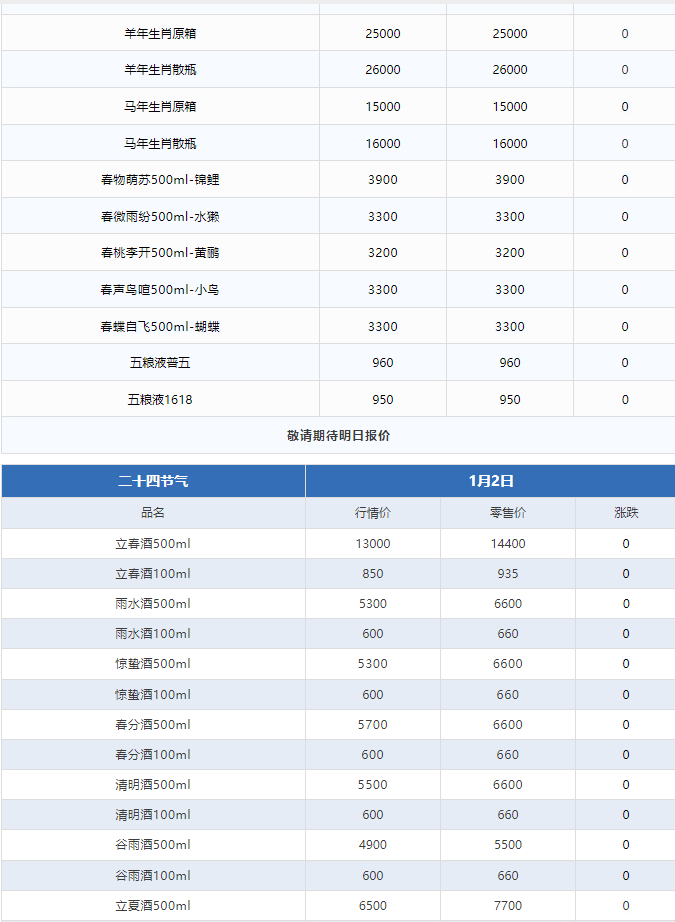675x922 pixels.
Task: Click the 6600 retail price of 惊蛰酒500ml
Action: point(508,663)
